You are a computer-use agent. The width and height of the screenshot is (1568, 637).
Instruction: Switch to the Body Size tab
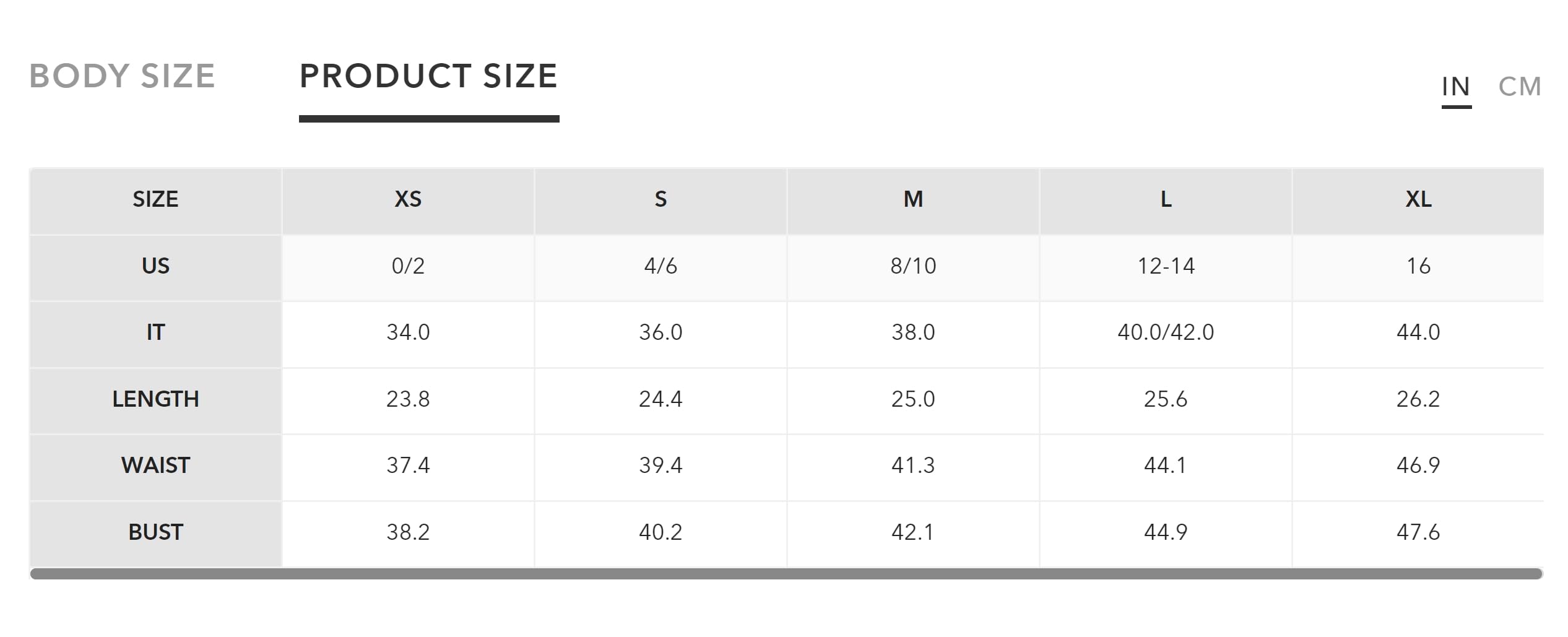(122, 76)
